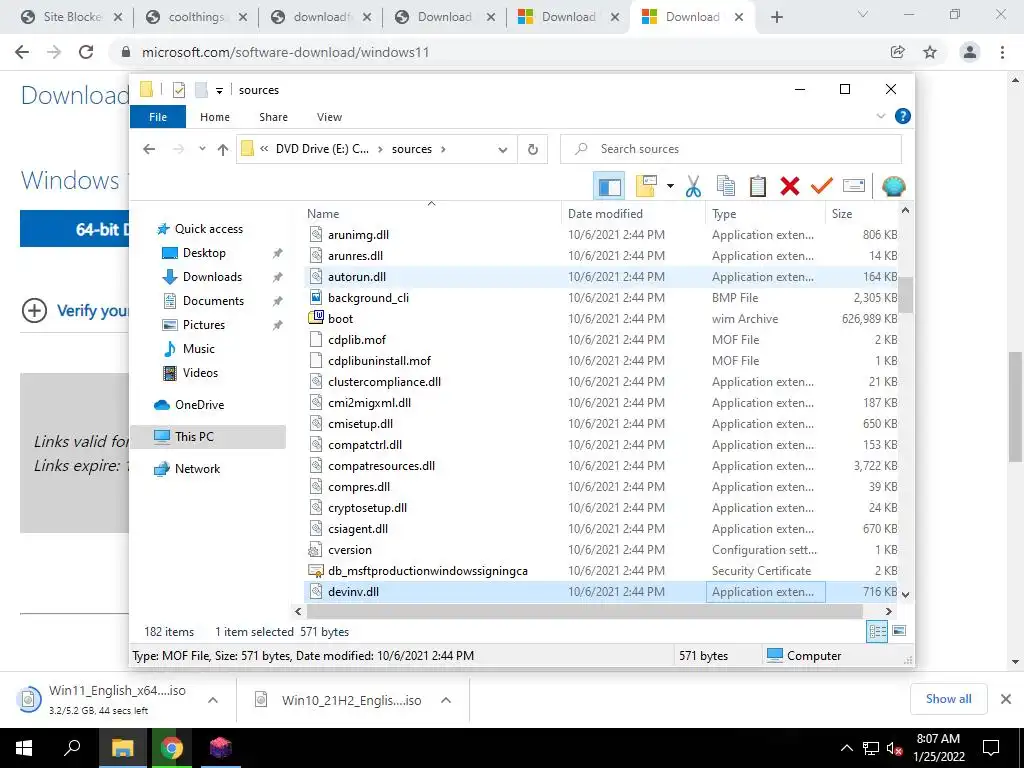Toggle the navigation pane button in toolbar

[609, 187]
